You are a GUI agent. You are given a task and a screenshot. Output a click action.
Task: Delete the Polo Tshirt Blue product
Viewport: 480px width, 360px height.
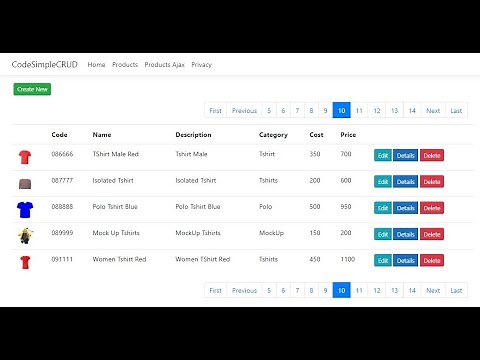(432, 208)
